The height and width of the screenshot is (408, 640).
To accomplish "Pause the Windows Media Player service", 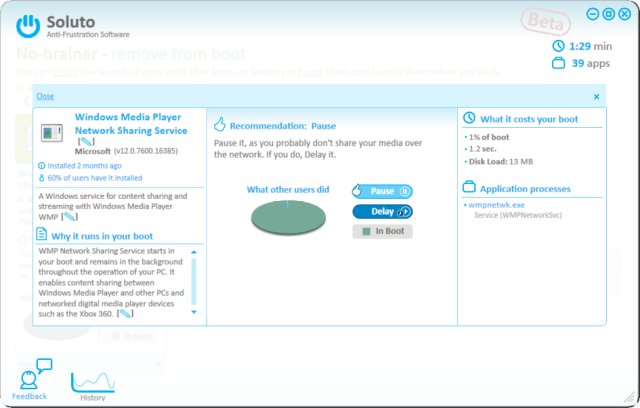I will [x=382, y=191].
